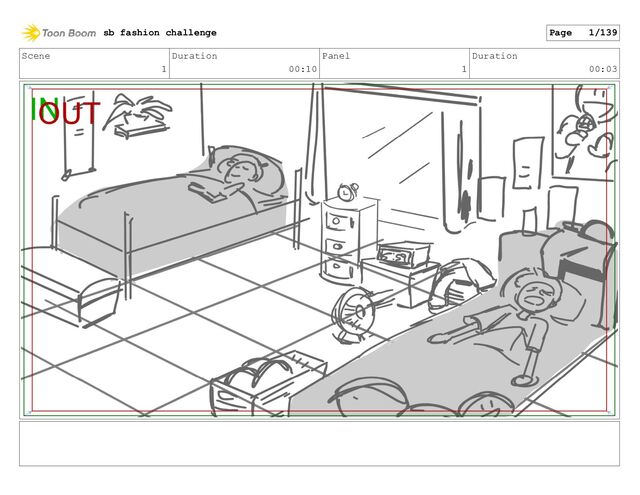Click the Scene number field
The height and width of the screenshot is (495, 640).
94,63
